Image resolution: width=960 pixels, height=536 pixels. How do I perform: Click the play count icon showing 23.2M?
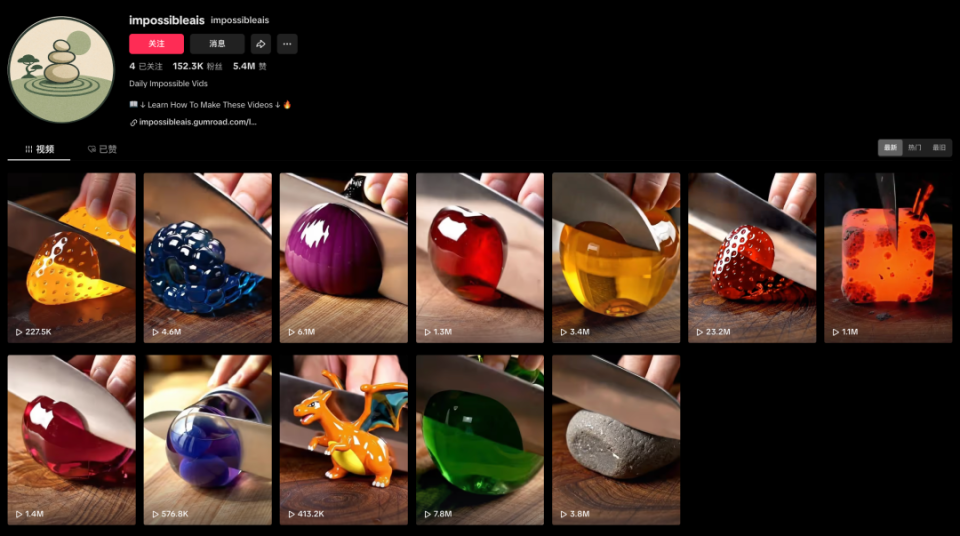click(x=699, y=332)
